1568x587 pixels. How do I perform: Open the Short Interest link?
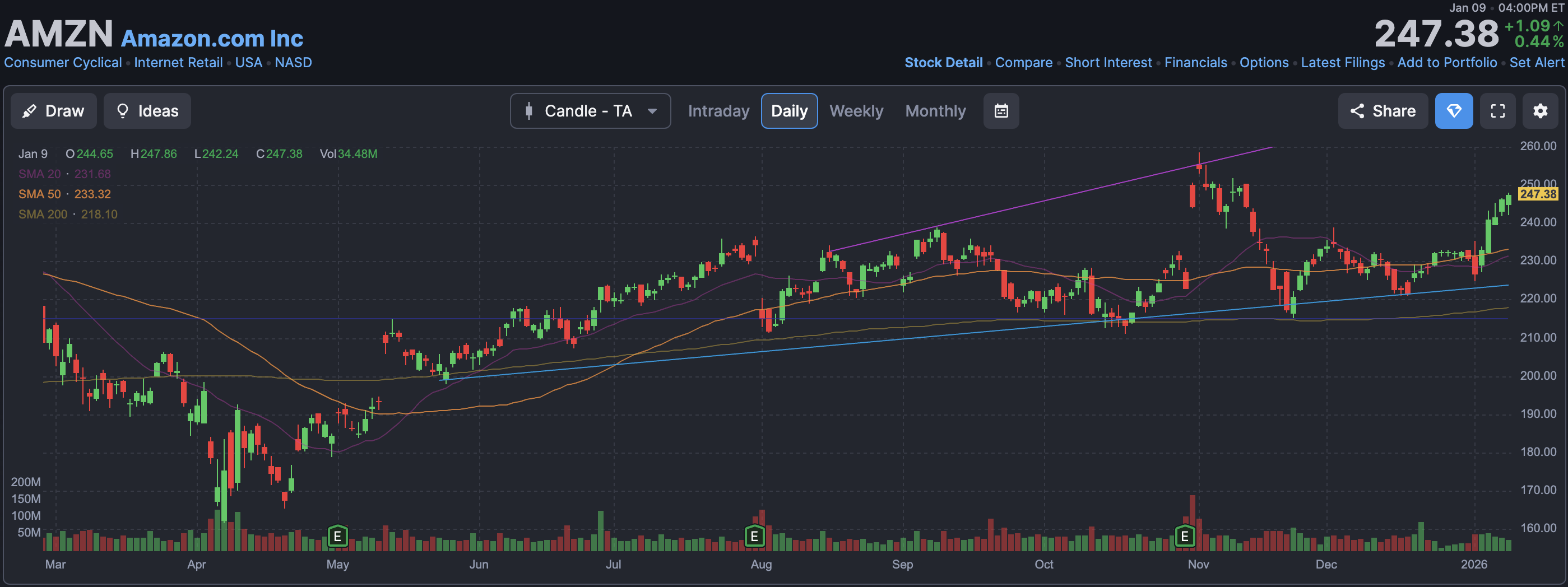[1108, 63]
